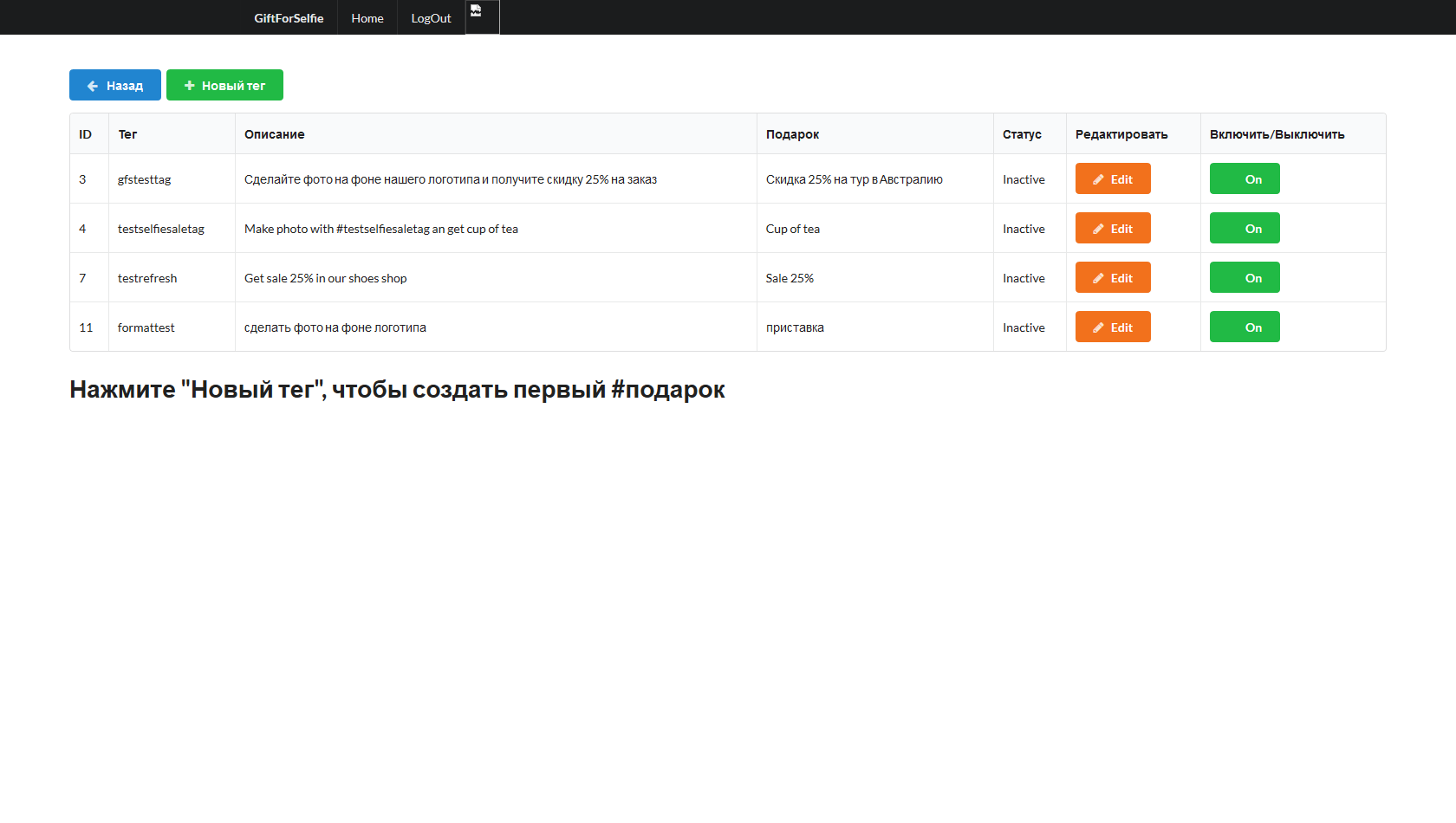The height and width of the screenshot is (823, 1456).
Task: Open the Home menu item
Action: tap(367, 17)
